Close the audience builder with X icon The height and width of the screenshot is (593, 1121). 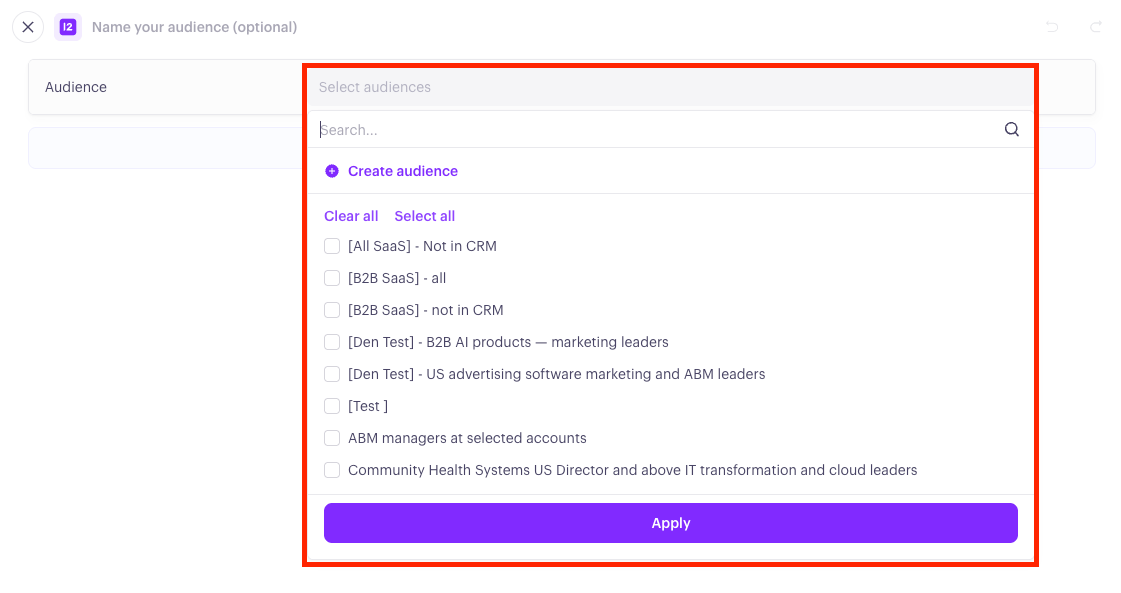[28, 27]
